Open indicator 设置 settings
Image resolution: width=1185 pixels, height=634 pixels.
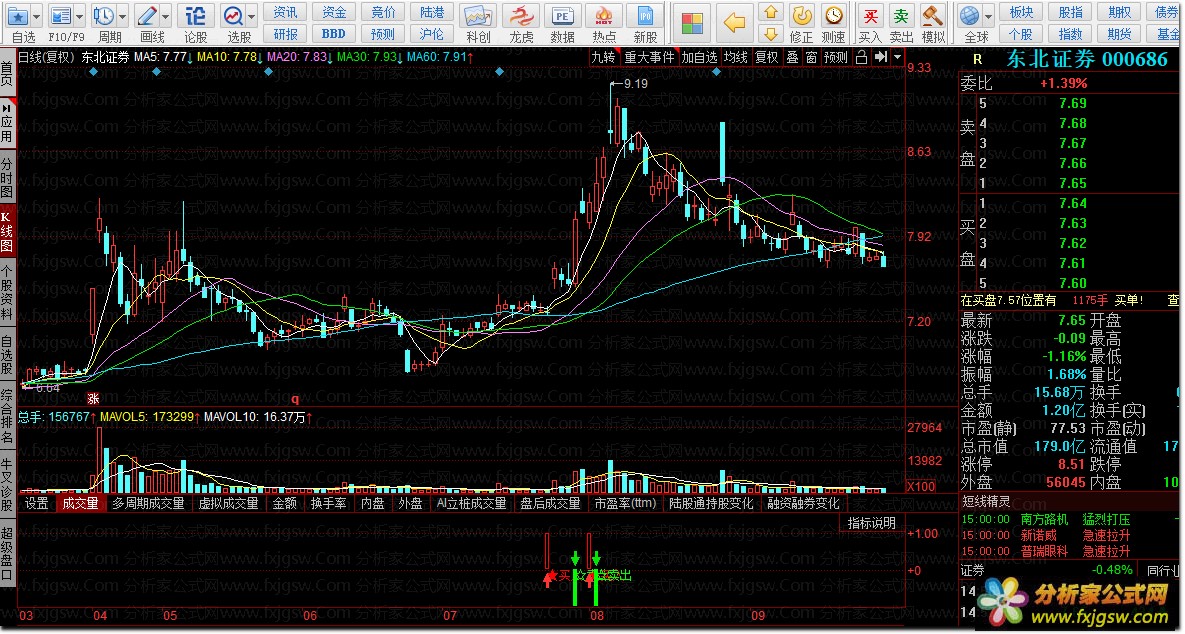36,503
